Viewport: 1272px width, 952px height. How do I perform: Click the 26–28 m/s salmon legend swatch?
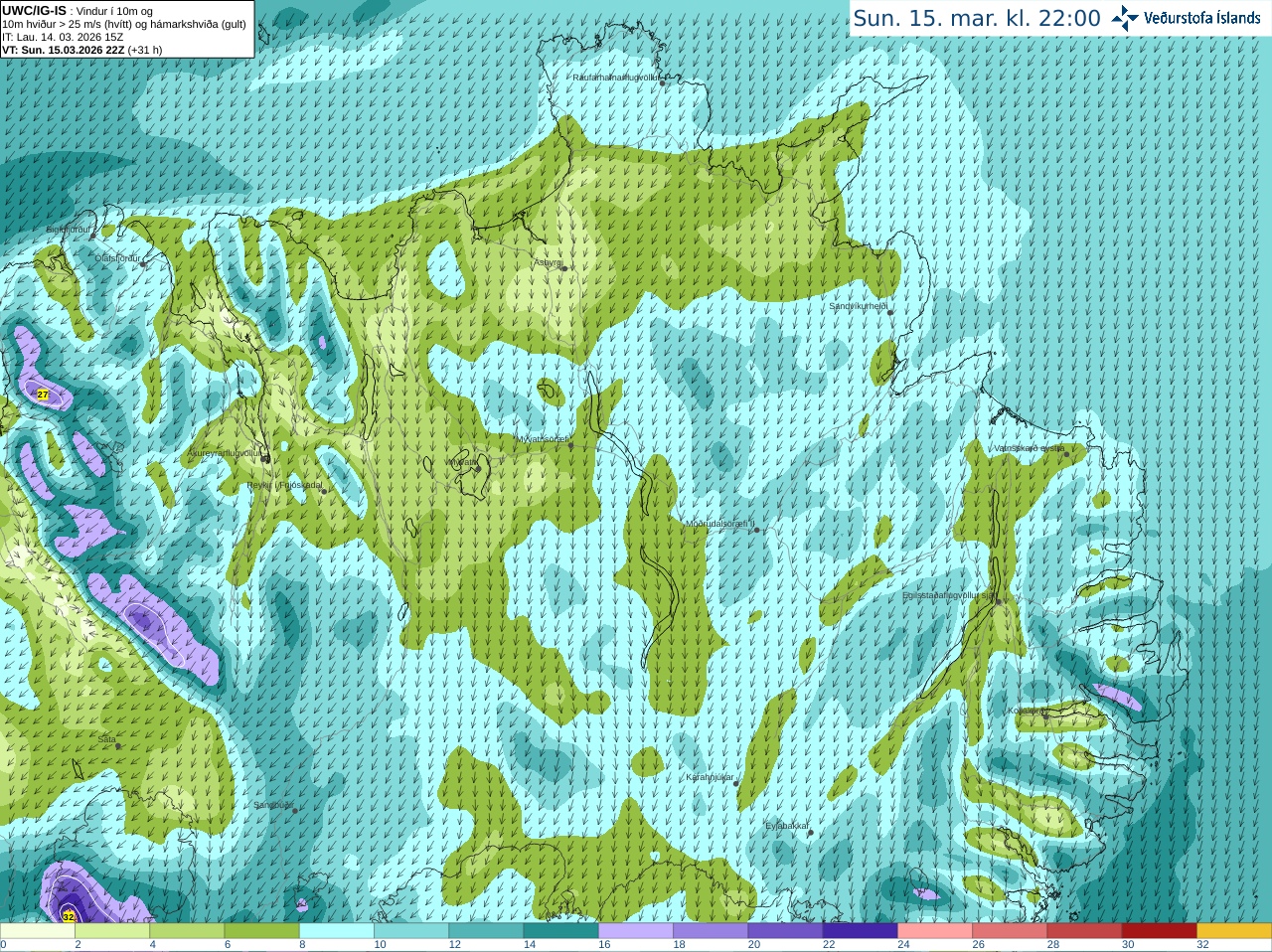click(x=1010, y=931)
